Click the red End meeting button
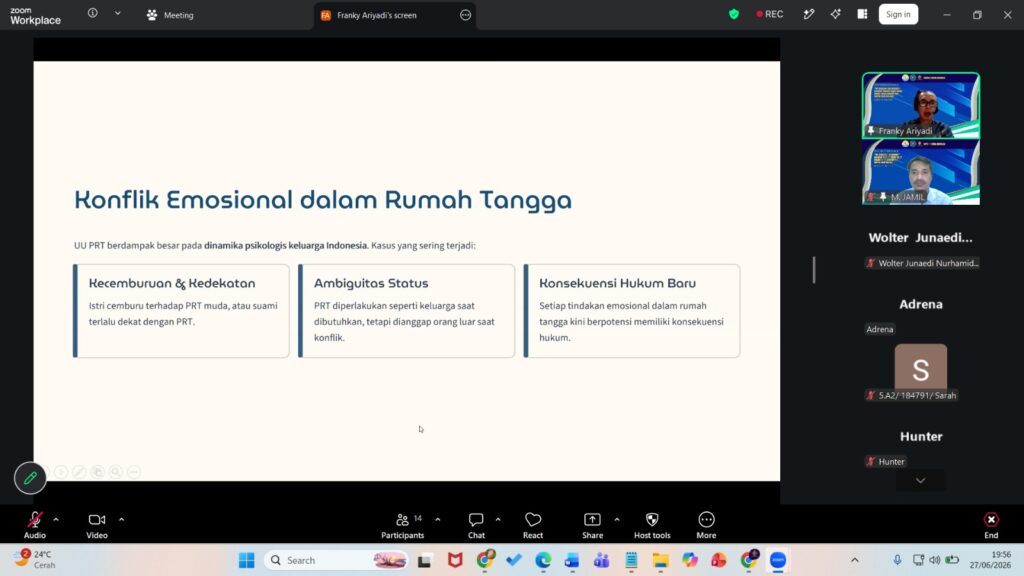Viewport: 1024px width, 576px height. pyautogui.click(x=991, y=524)
